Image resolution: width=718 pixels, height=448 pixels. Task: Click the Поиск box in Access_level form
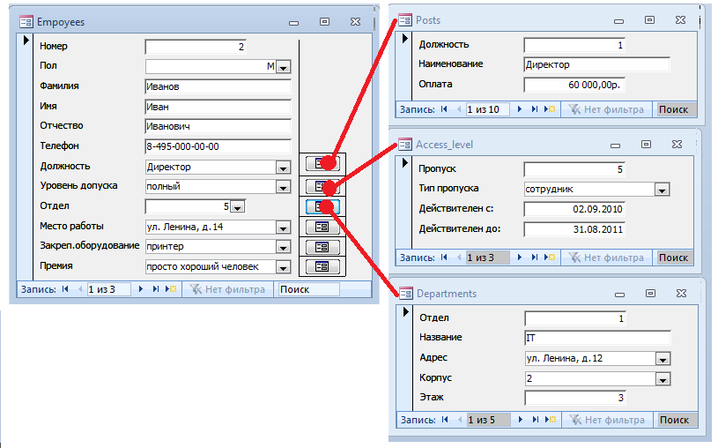pyautogui.click(x=674, y=257)
